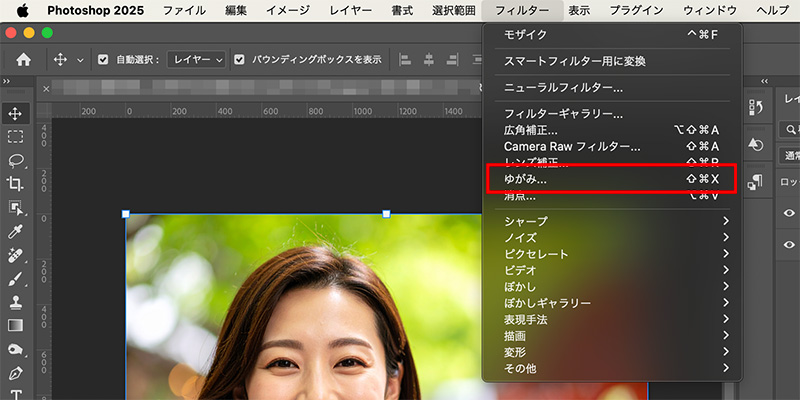Open the ファイル menu
This screenshot has height=400, width=800.
point(184,10)
